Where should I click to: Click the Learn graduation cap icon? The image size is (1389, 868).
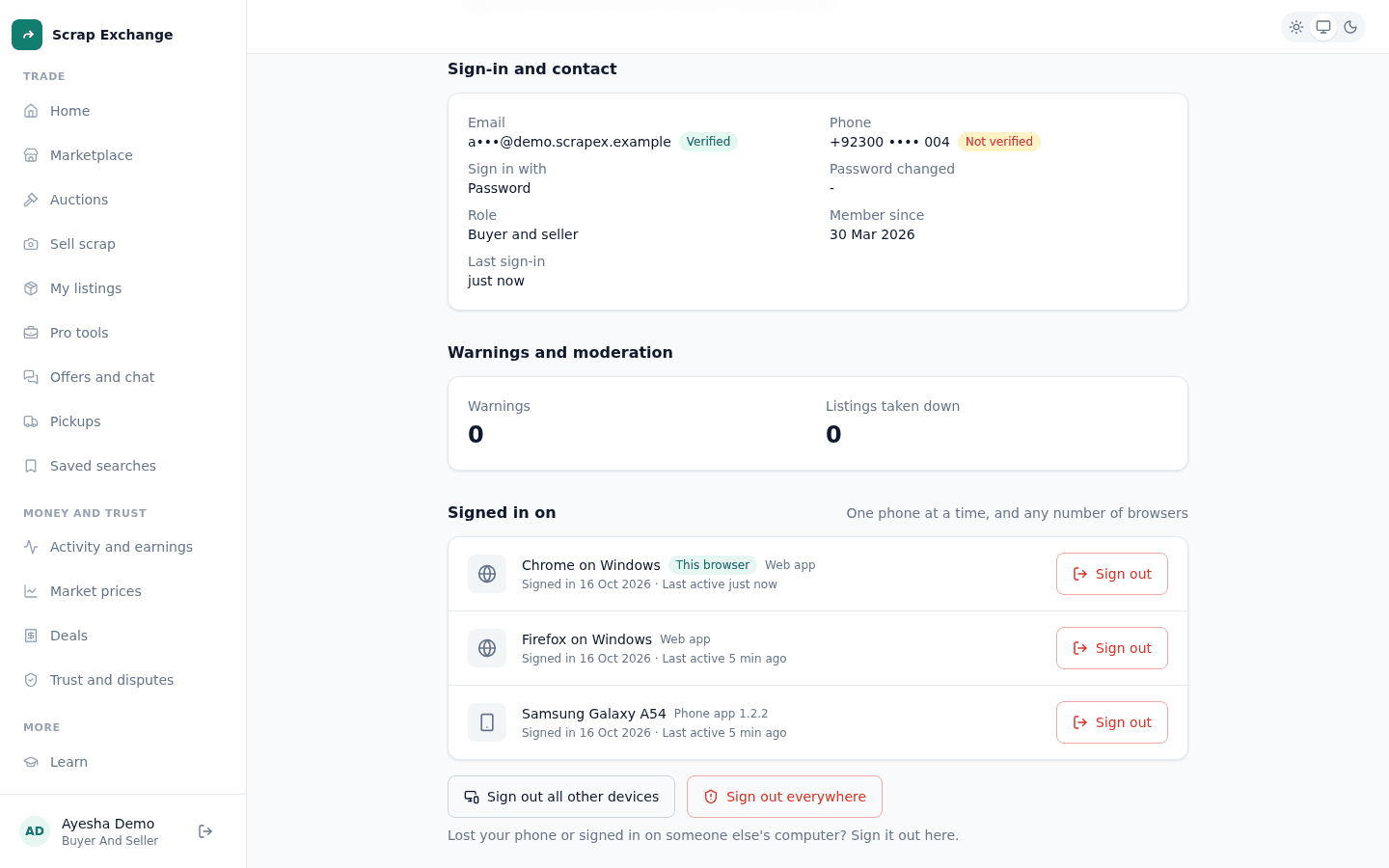(31, 762)
